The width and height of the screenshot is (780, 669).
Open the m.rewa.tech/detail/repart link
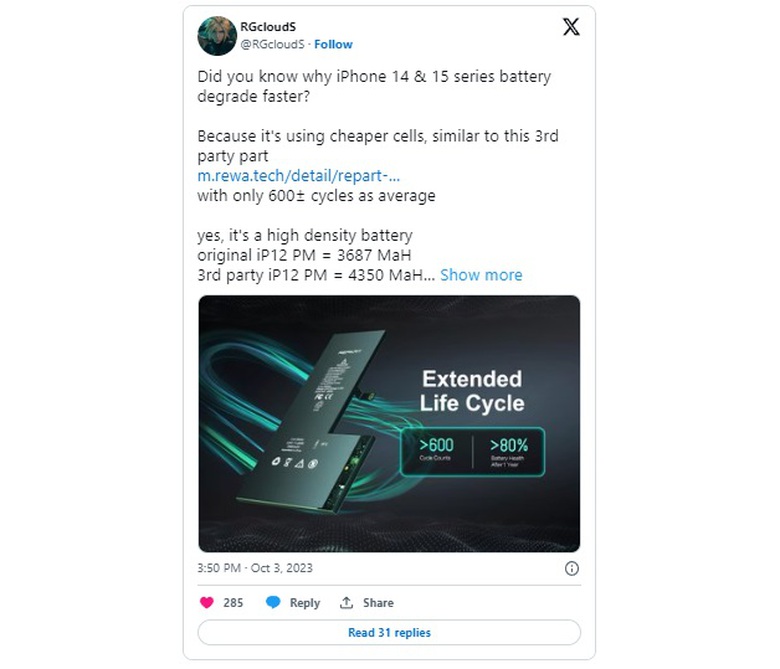point(298,176)
